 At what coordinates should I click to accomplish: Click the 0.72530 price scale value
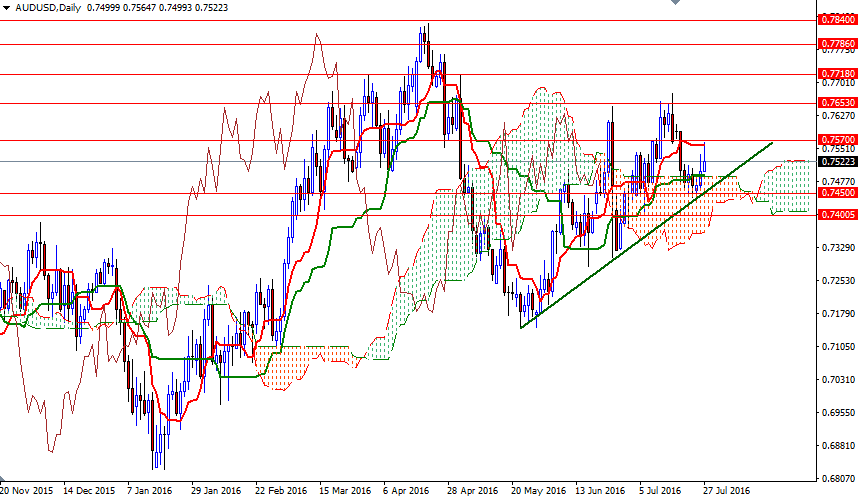point(838,281)
